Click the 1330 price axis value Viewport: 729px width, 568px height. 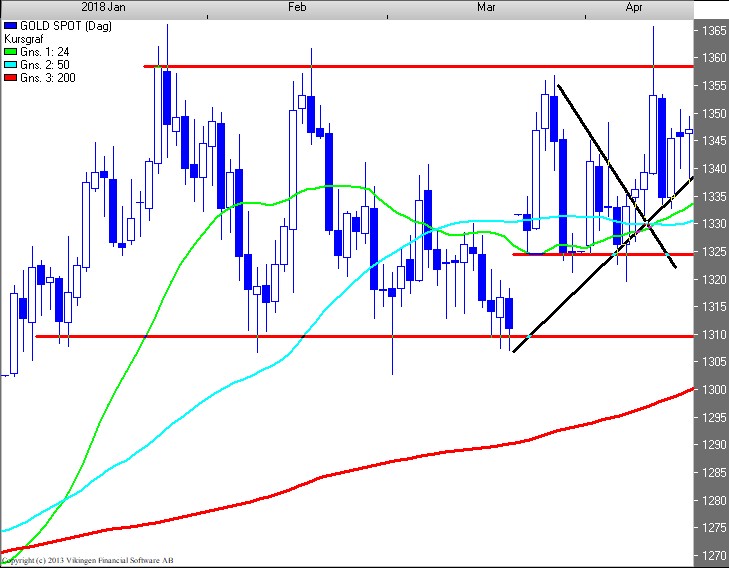tap(714, 224)
